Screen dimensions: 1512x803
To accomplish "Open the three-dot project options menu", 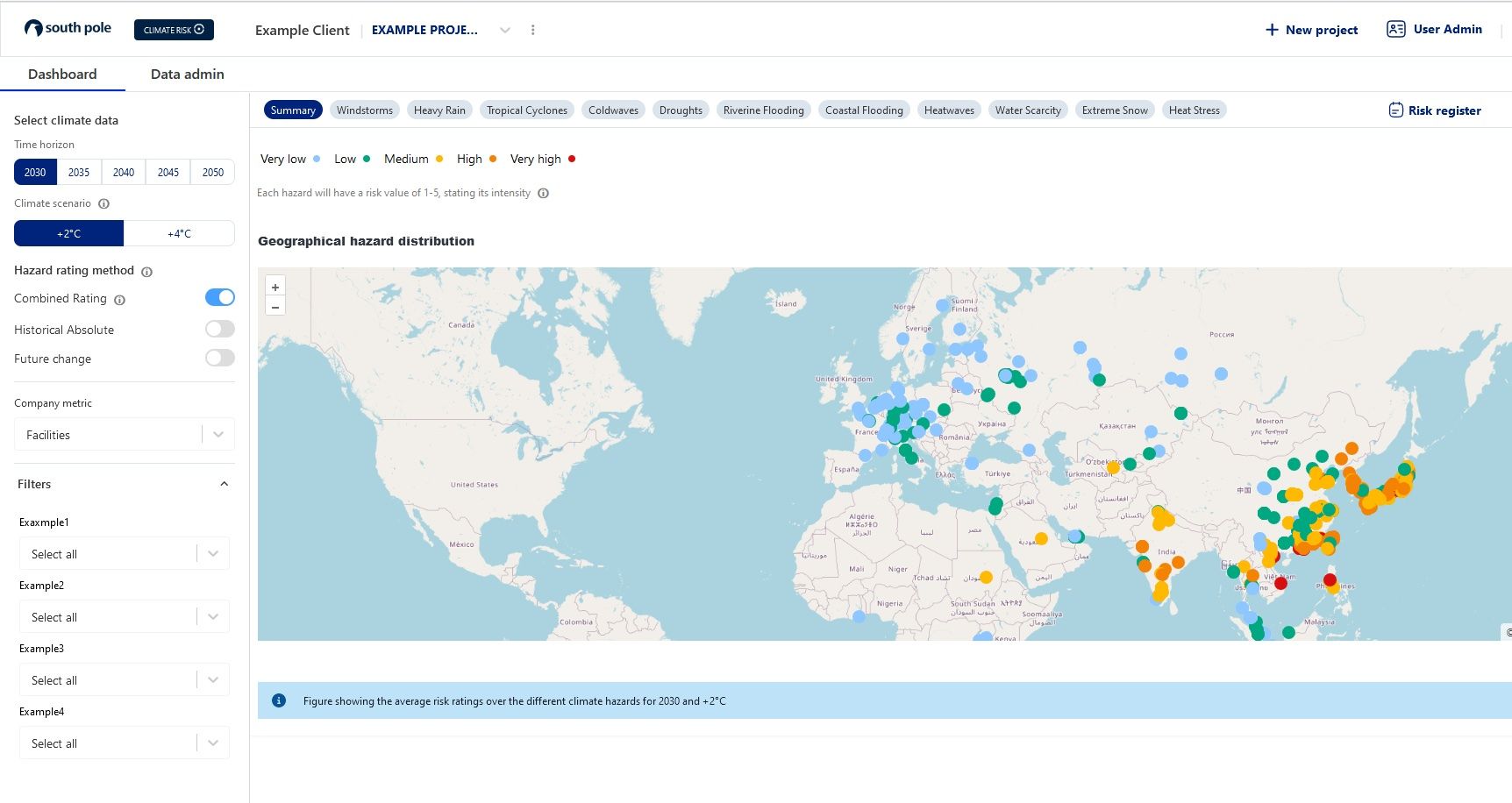I will click(532, 30).
